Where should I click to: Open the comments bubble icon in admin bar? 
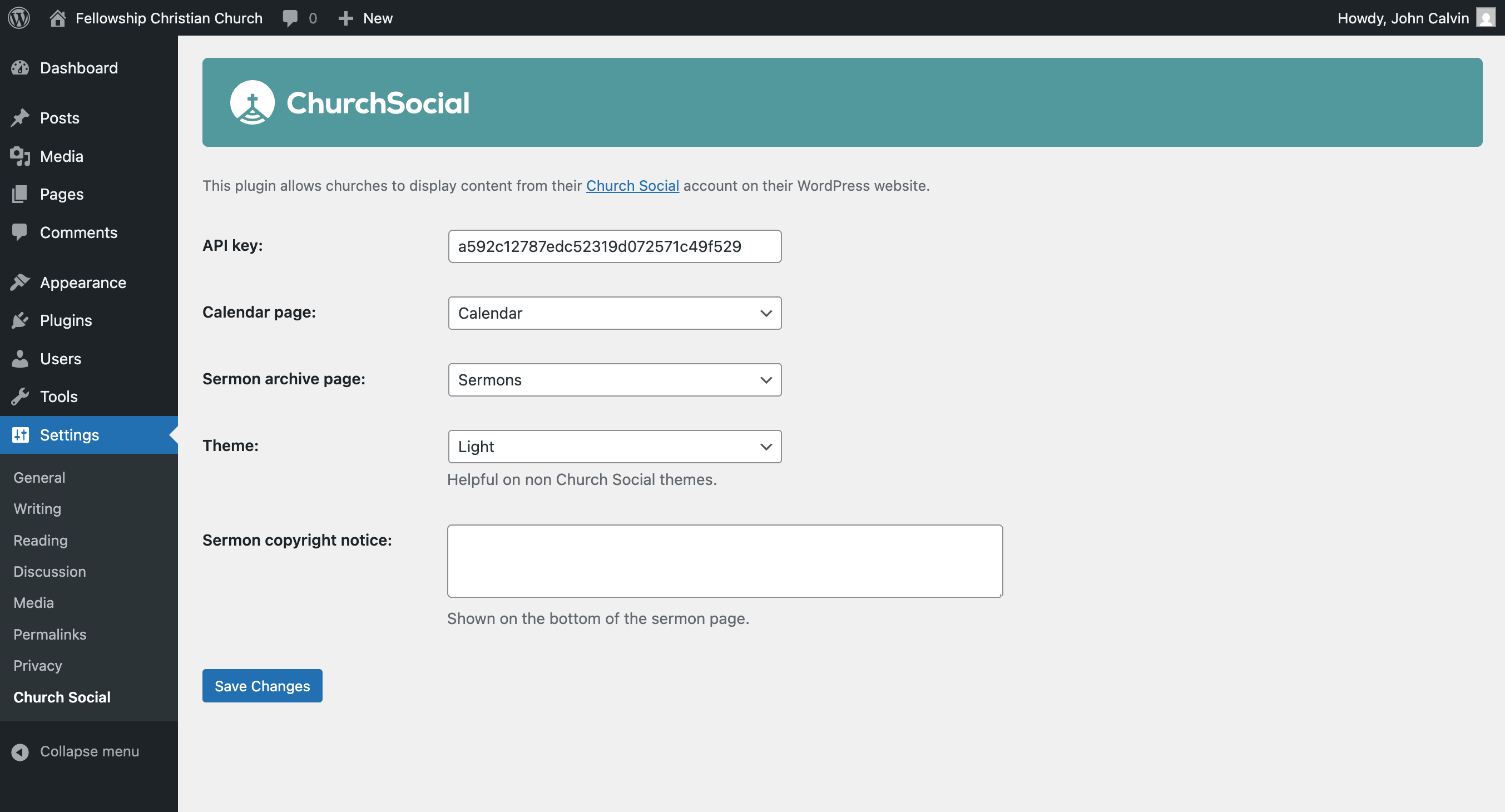pos(290,18)
